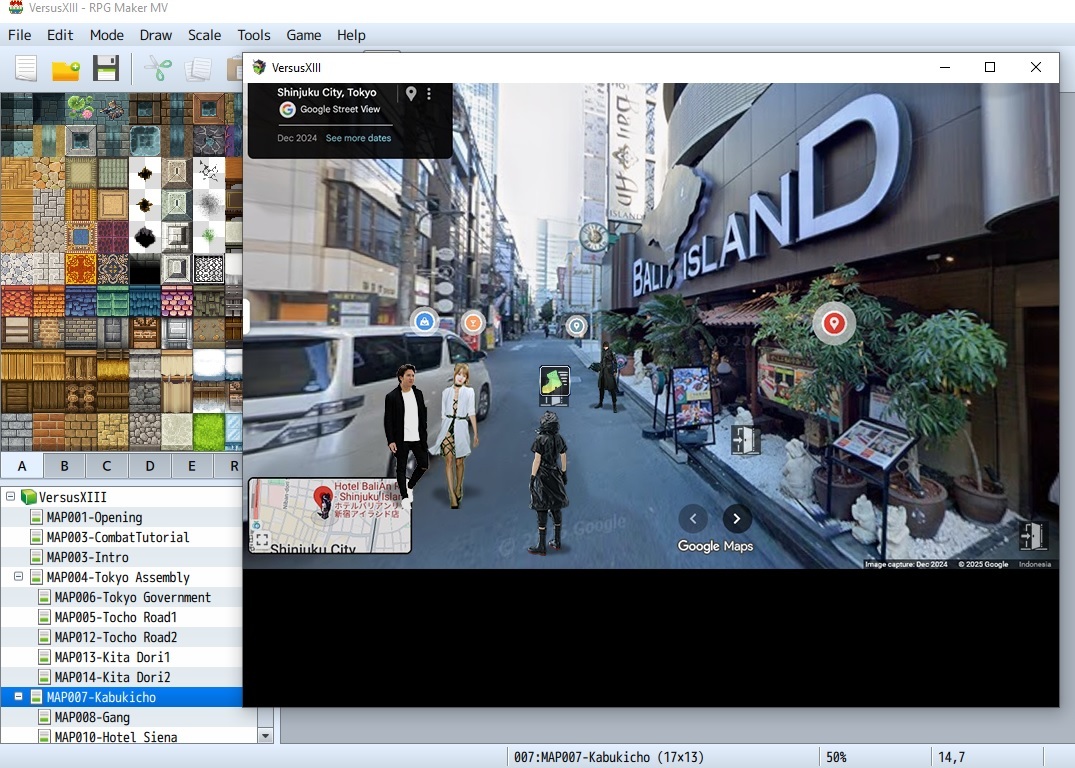
Task: Collapse the MAP007-Kabukicho tree node
Action: [19, 697]
